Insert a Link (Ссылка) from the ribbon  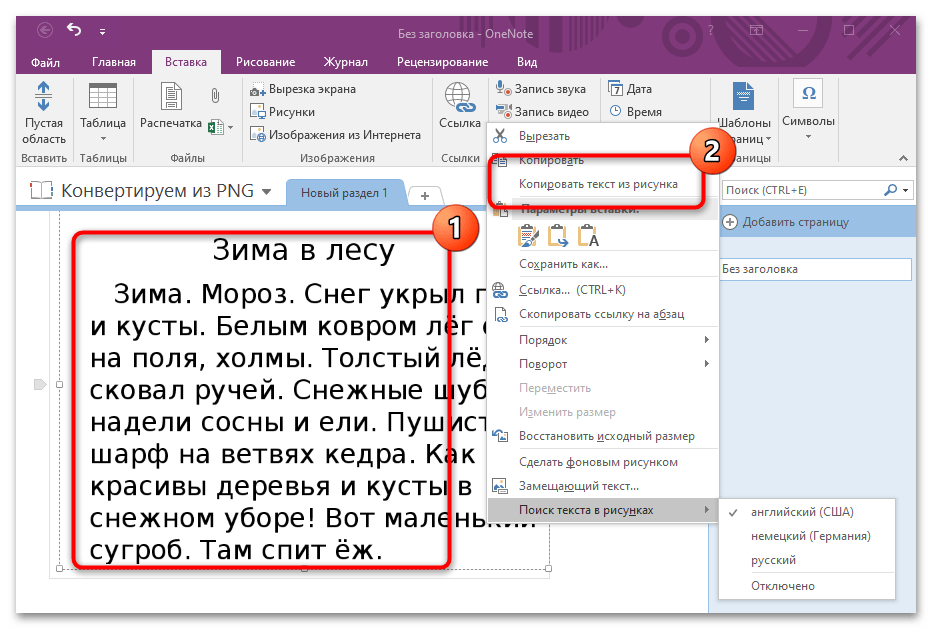click(460, 99)
